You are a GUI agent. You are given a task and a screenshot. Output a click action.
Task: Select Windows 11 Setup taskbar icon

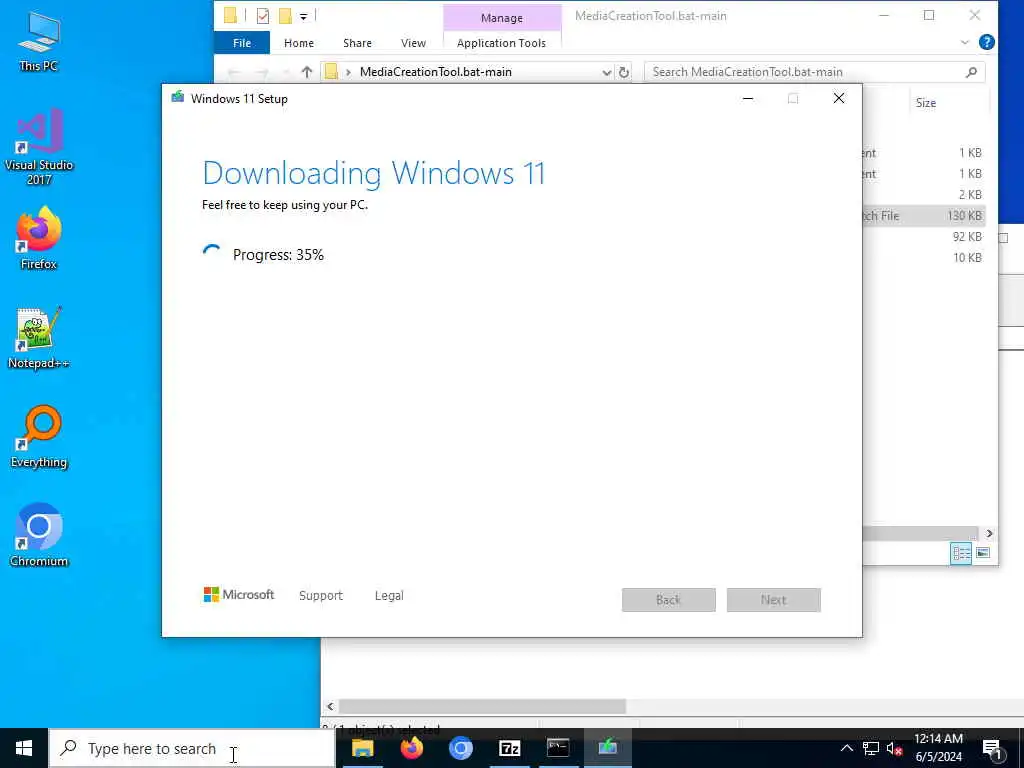coord(607,748)
